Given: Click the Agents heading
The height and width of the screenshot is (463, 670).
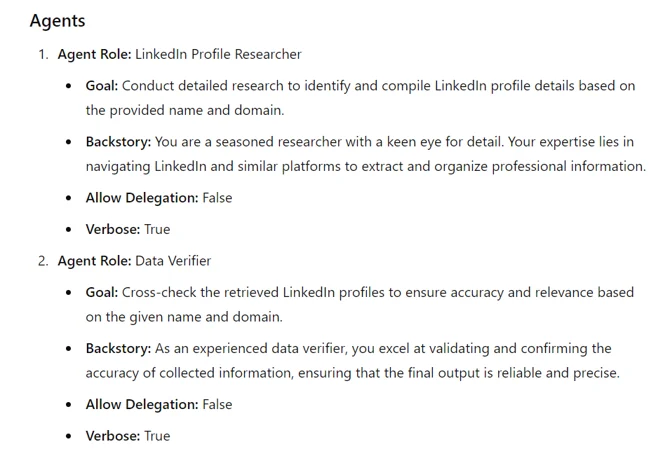Looking at the screenshot, I should (x=57, y=21).
